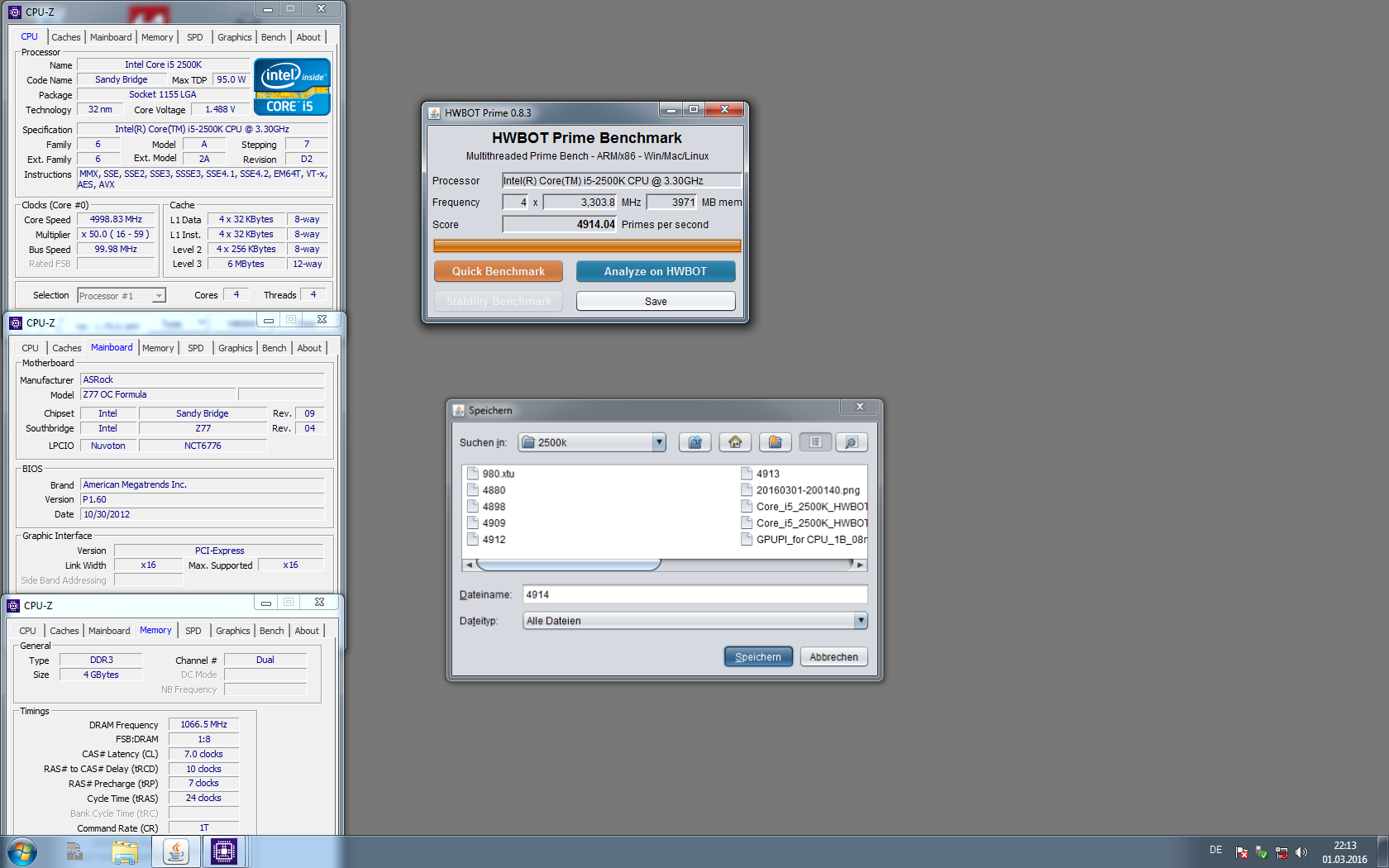Click Analyze on HWBOT button
1389x868 pixels.
click(x=656, y=271)
